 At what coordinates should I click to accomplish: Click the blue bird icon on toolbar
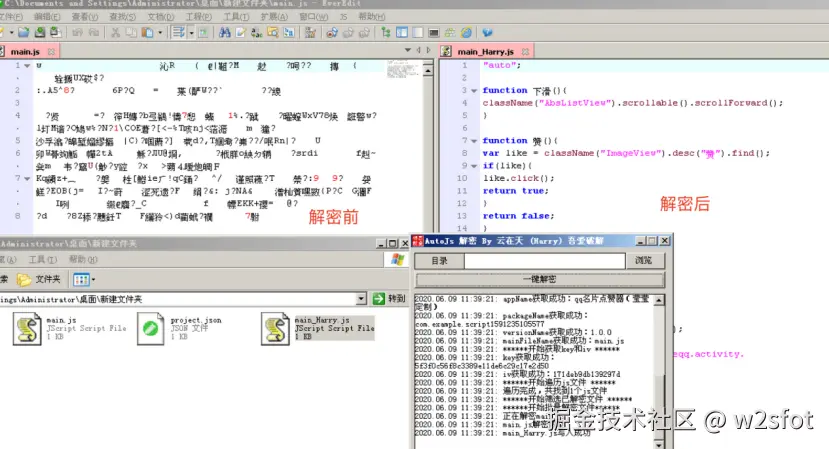[x=487, y=33]
